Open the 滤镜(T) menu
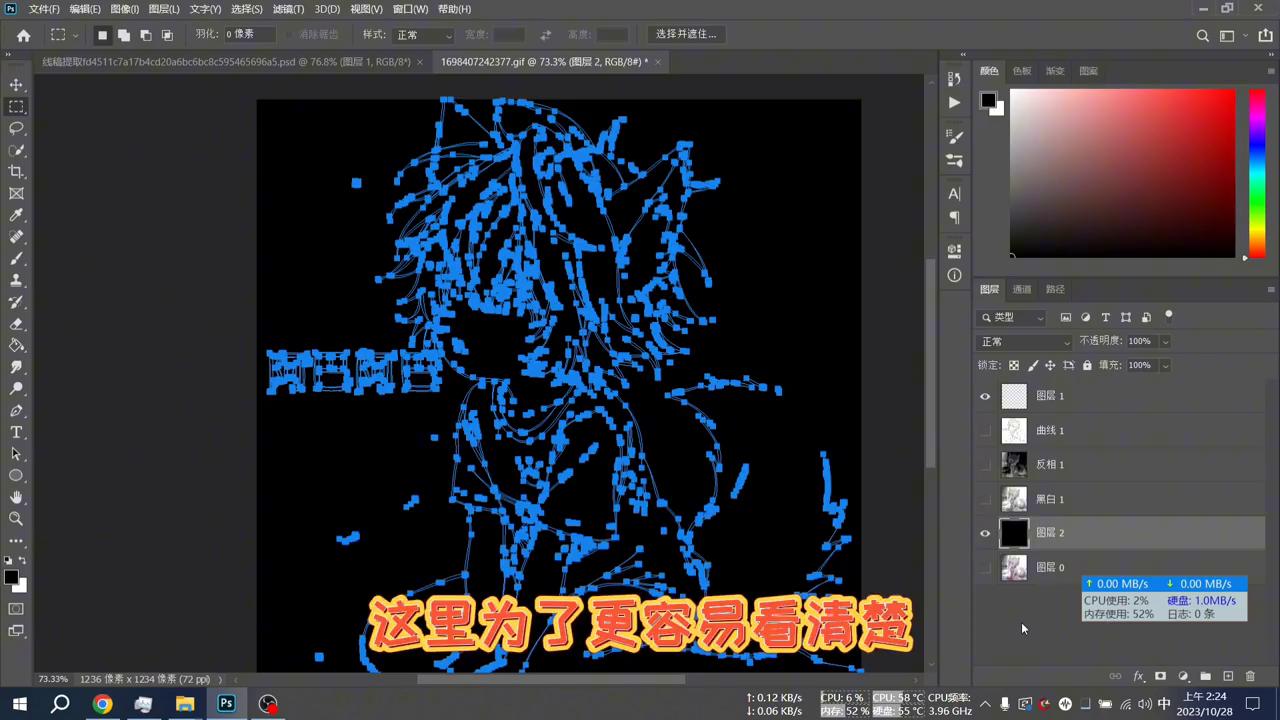The image size is (1280, 720). click(288, 9)
